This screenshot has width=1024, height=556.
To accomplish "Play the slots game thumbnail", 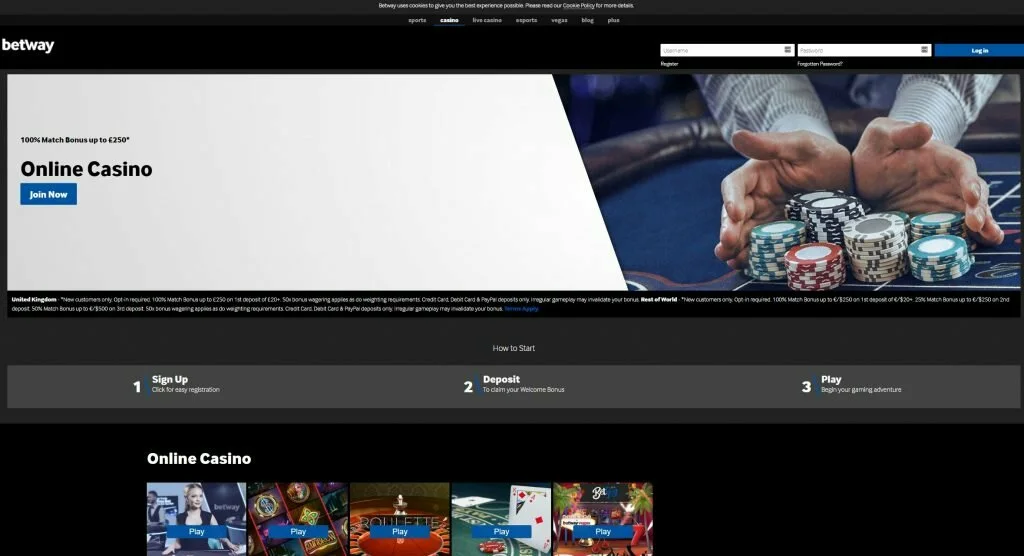I will click(x=298, y=532).
